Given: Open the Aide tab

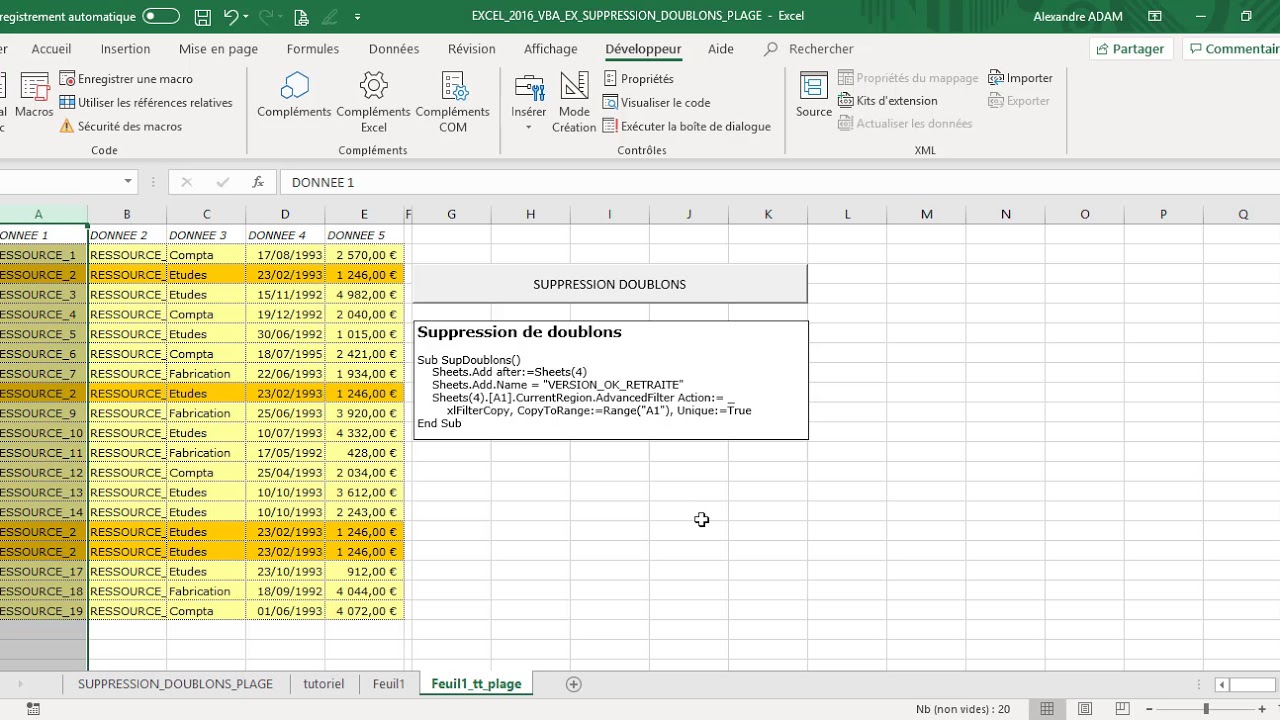Looking at the screenshot, I should click(x=721, y=49).
